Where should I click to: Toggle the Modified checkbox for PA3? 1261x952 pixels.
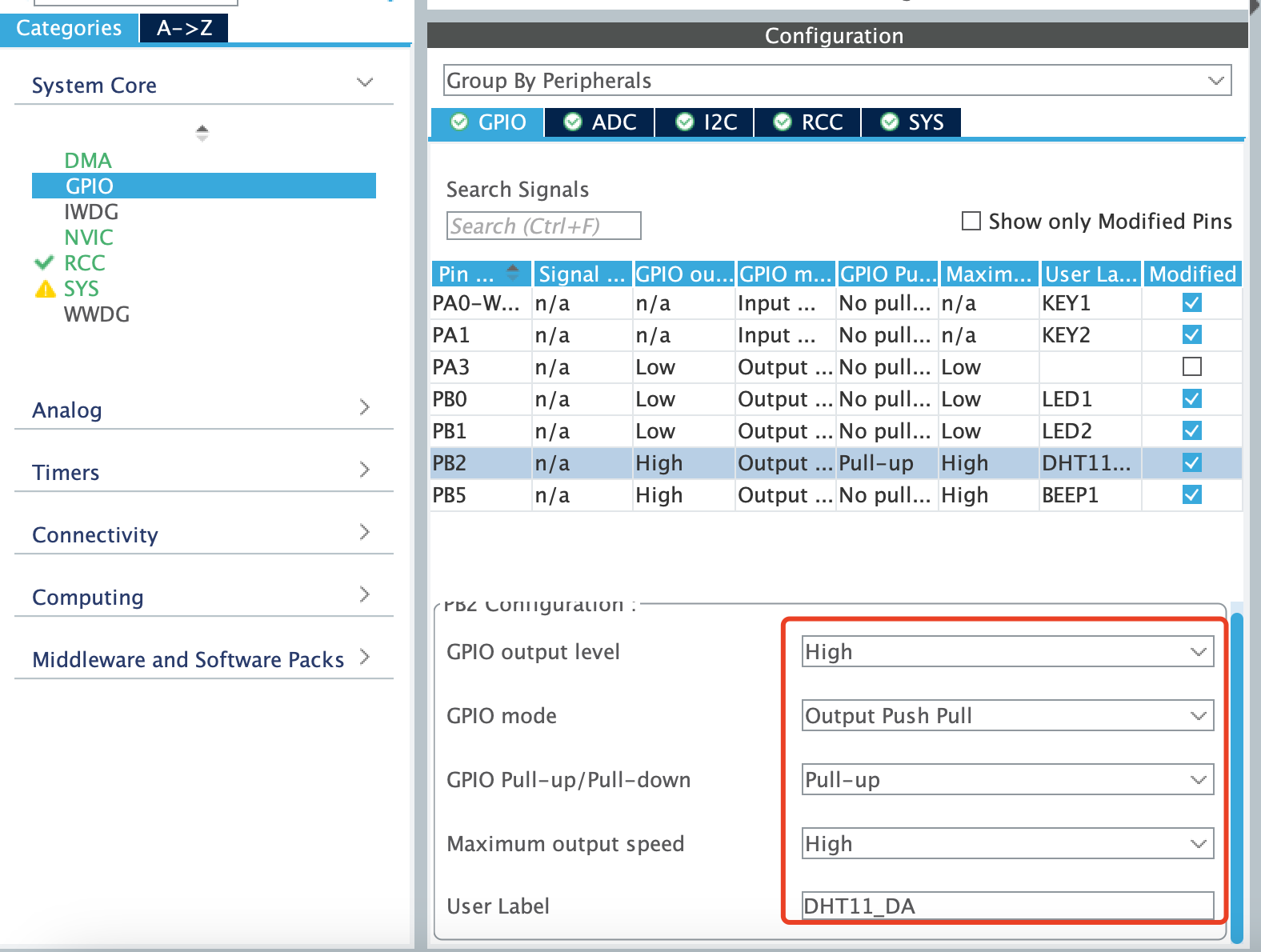pos(1191,366)
